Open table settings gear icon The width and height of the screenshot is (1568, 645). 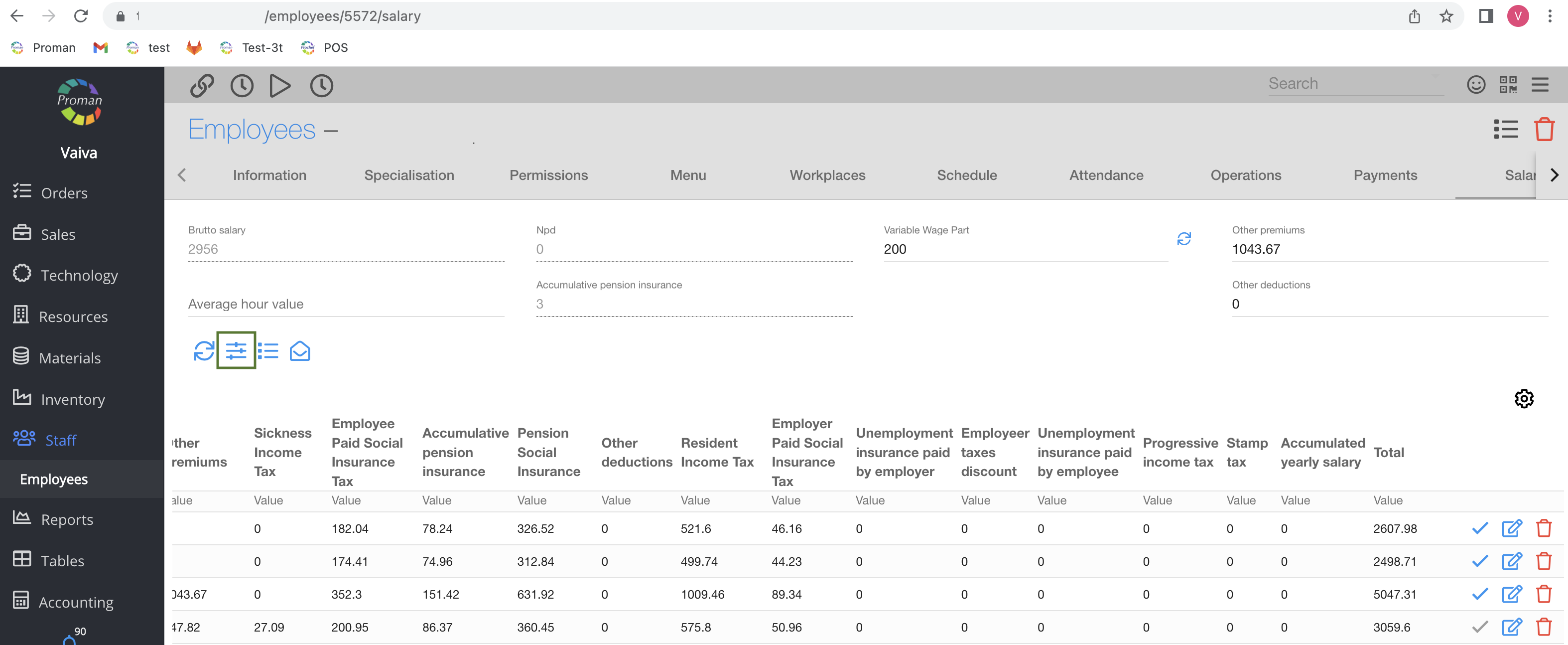[x=1524, y=399]
